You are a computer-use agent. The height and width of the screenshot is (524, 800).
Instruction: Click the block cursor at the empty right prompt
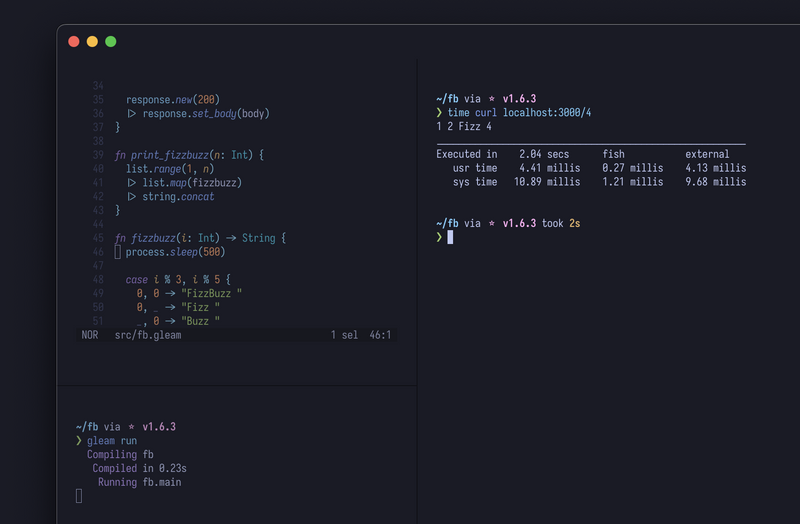(450, 237)
